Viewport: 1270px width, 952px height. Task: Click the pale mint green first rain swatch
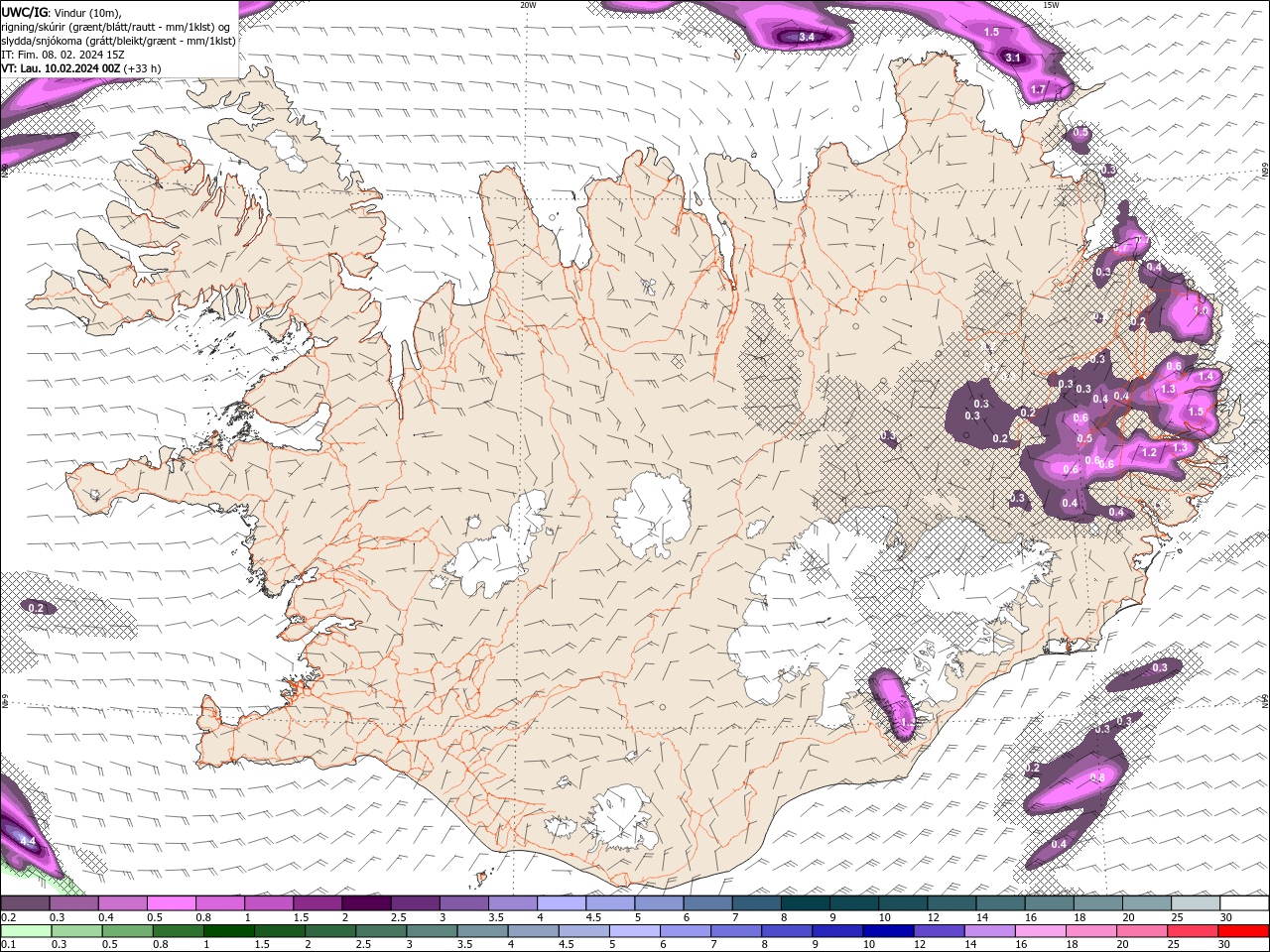point(25,931)
